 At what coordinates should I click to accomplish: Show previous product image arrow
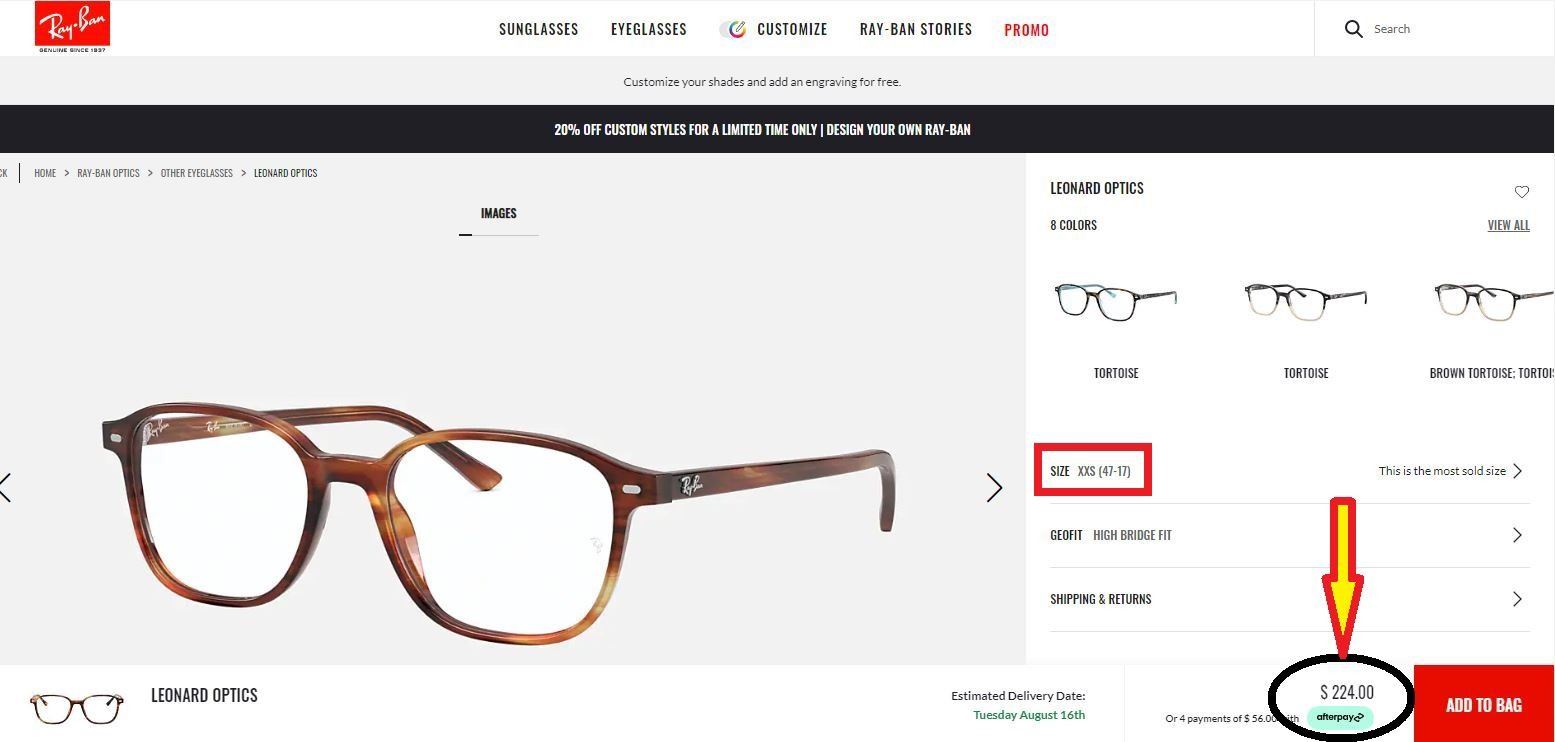6,488
